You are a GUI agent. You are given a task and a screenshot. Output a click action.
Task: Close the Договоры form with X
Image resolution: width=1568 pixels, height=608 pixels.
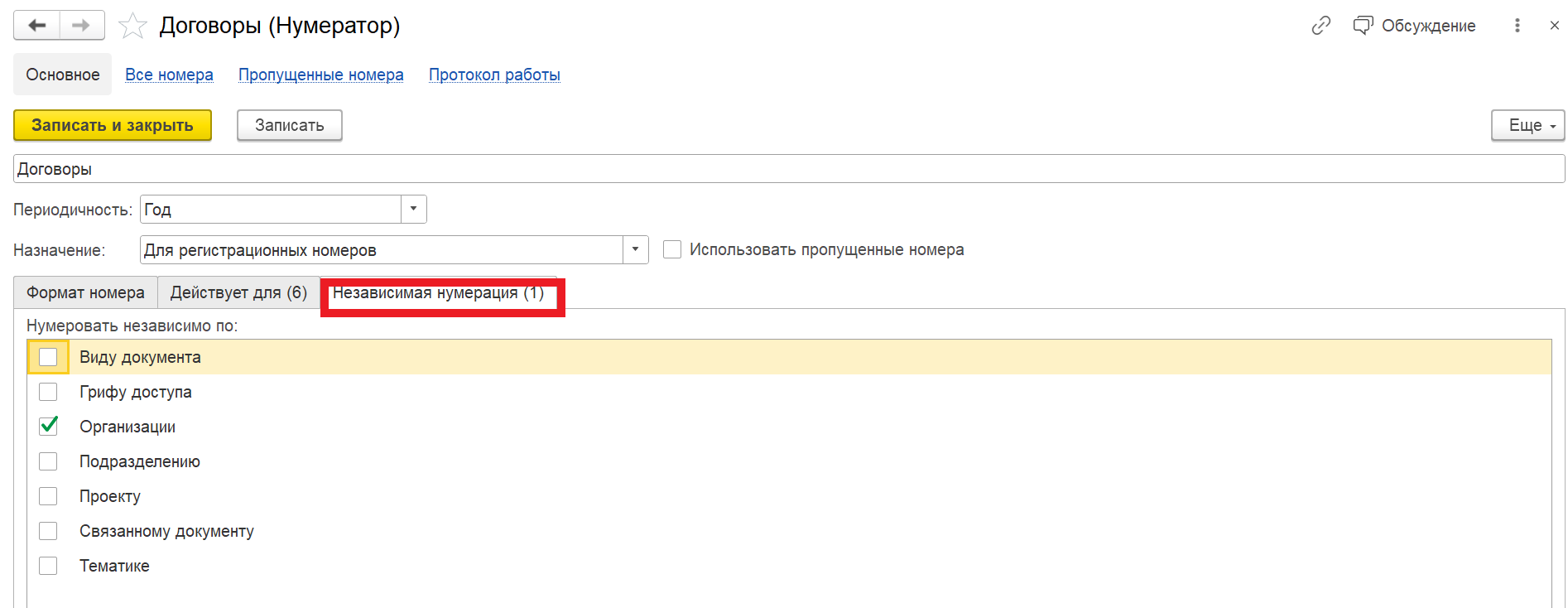tap(1554, 26)
